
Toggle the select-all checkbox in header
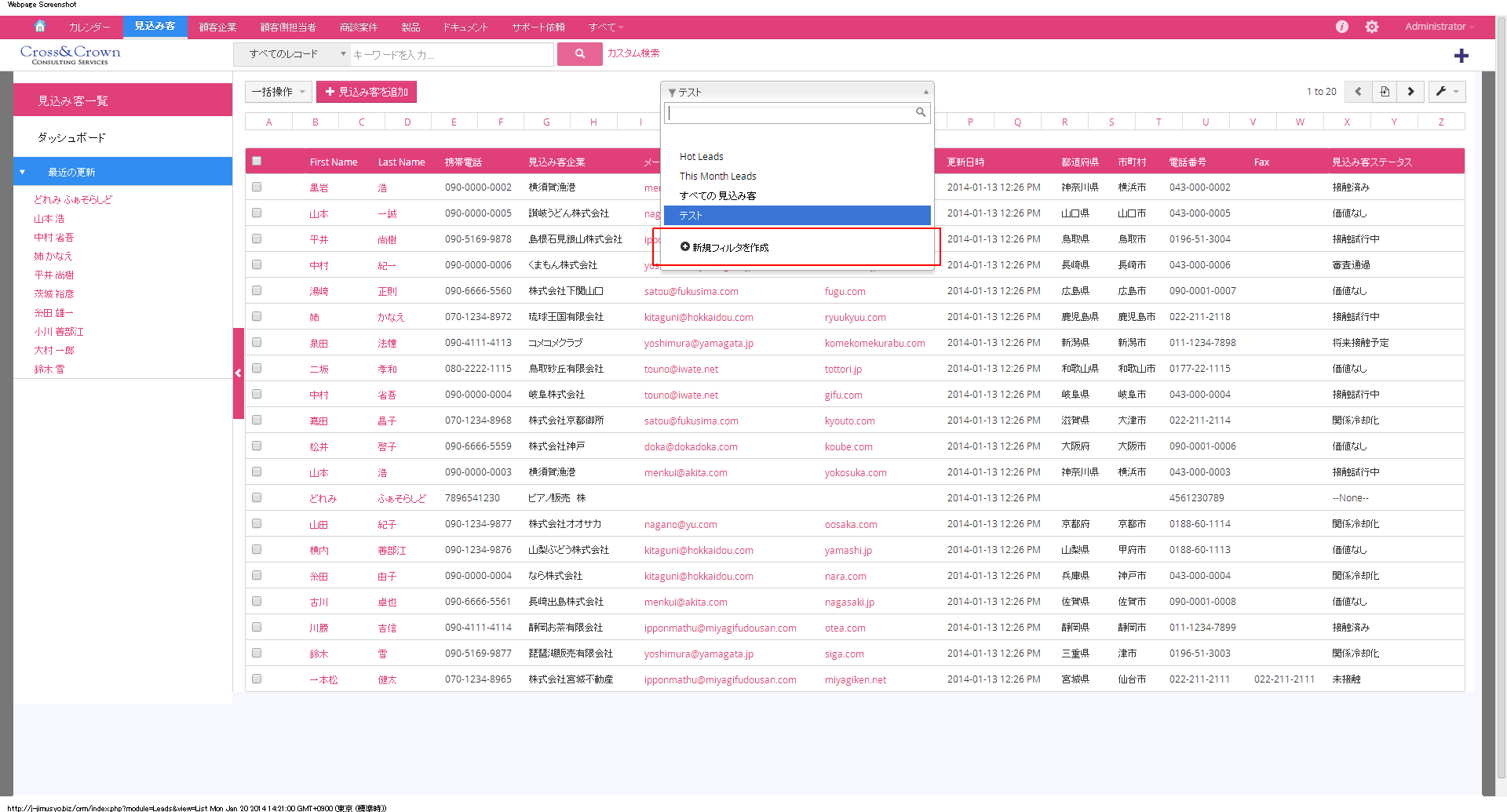coord(257,162)
